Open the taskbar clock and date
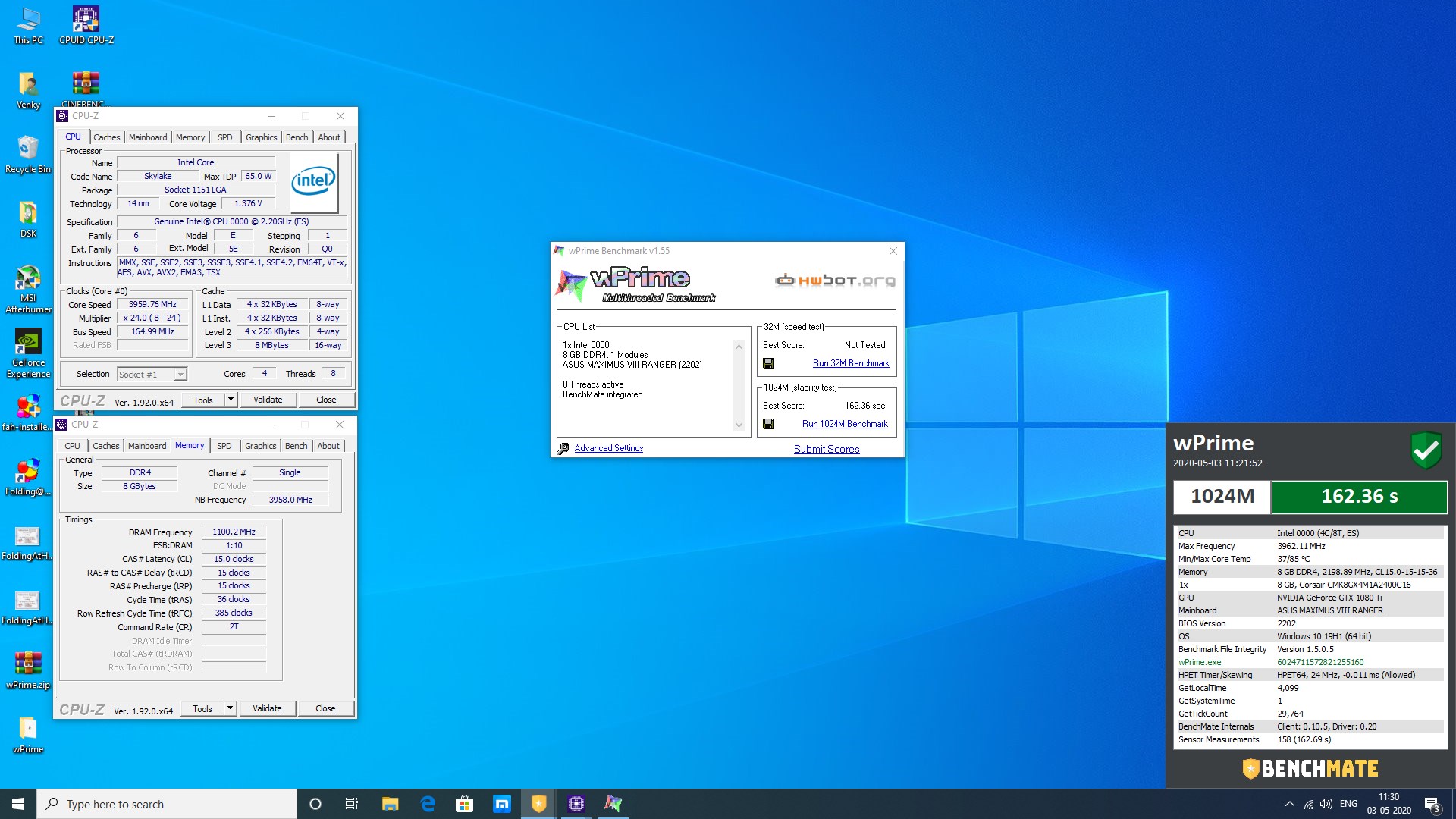The height and width of the screenshot is (819, 1456). pyautogui.click(x=1389, y=804)
